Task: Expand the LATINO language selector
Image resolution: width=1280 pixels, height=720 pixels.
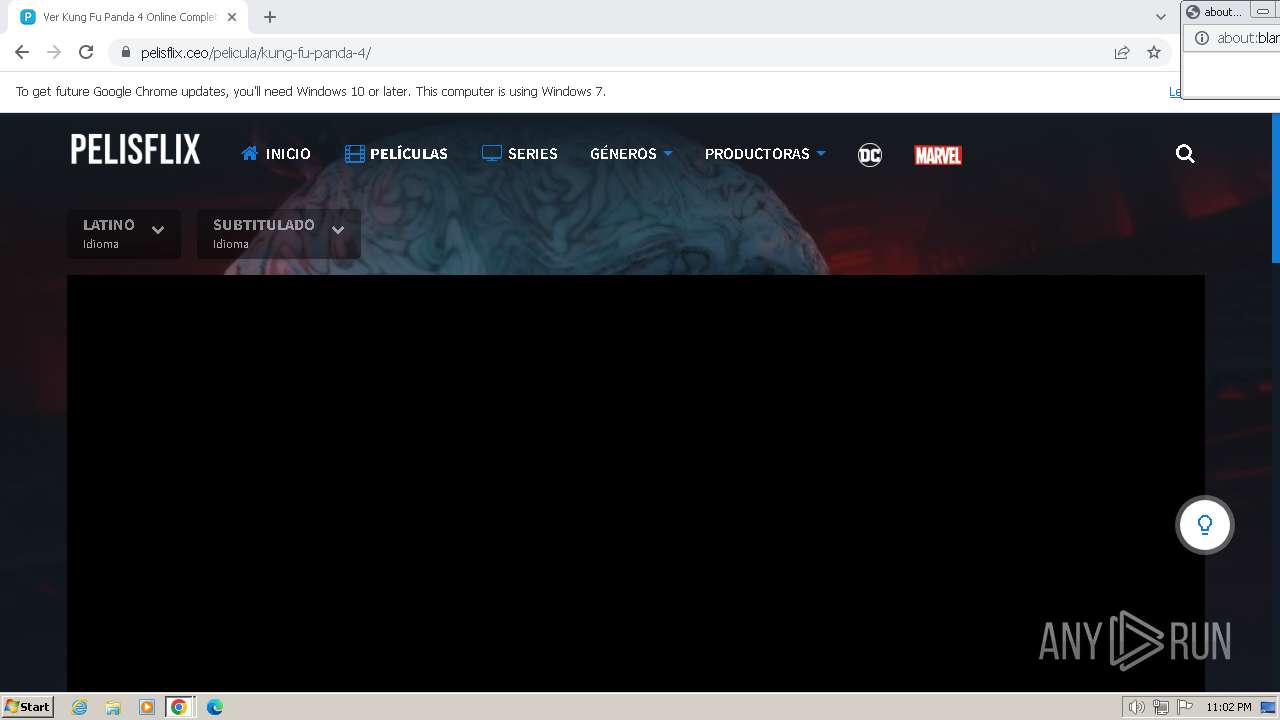Action: coord(124,234)
